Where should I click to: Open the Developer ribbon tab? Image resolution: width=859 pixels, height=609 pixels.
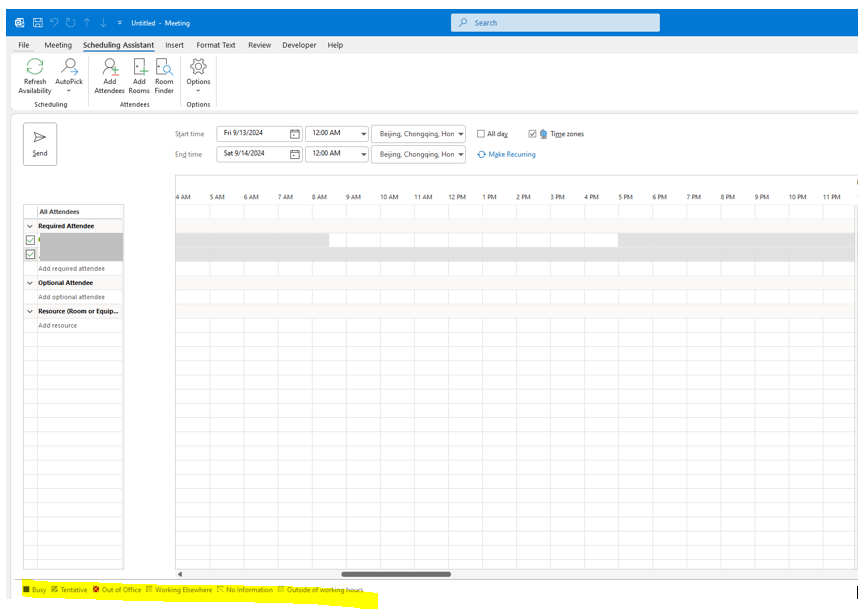point(299,45)
